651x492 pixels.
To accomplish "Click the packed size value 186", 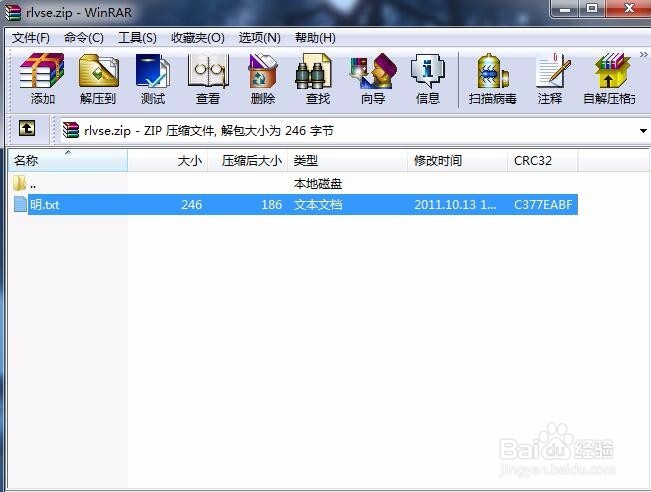I will point(272,205).
